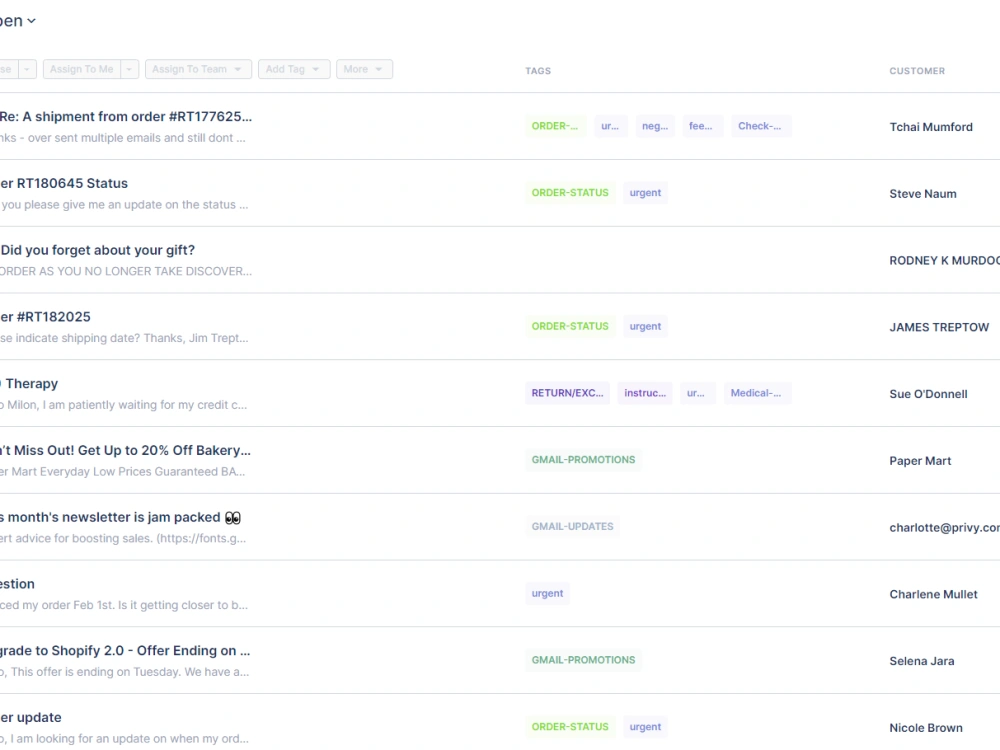
Task: Click the 'Check-...' tag in the first row
Action: [x=760, y=126]
